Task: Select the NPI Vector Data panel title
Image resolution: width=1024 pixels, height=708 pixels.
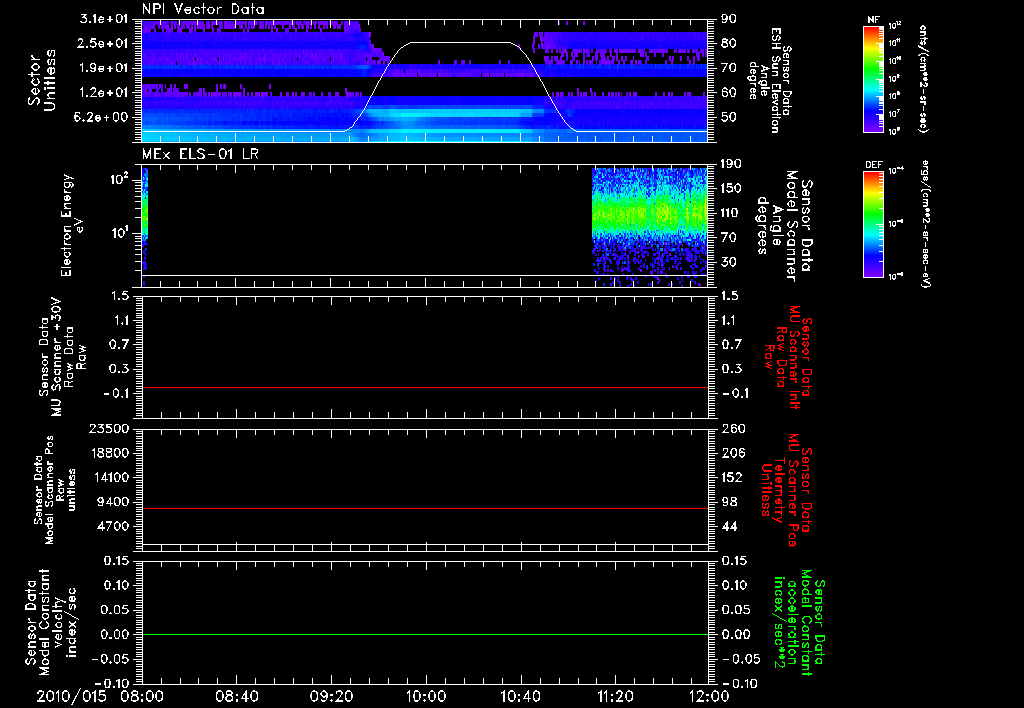Action: (x=204, y=9)
